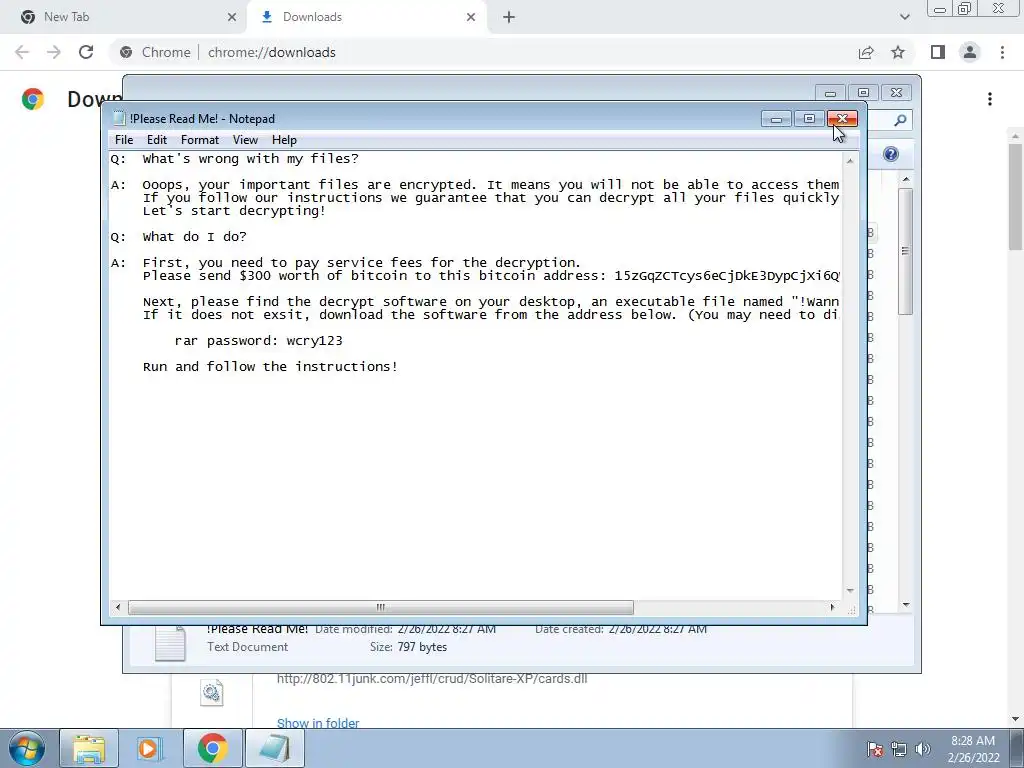Click the Notepad title bar document icon
Image resolution: width=1024 pixels, height=768 pixels.
coord(119,118)
